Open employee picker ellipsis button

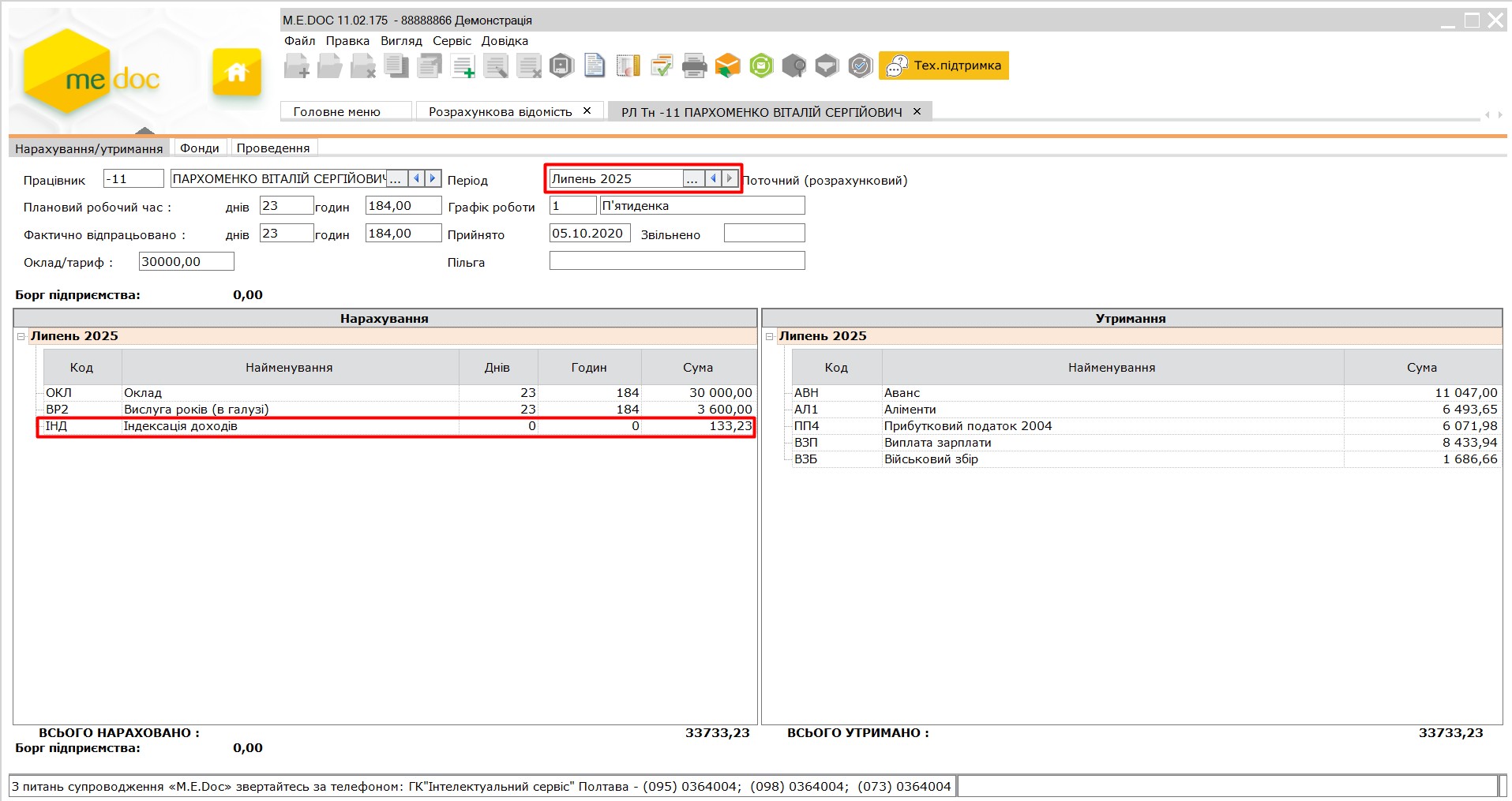pyautogui.click(x=396, y=179)
